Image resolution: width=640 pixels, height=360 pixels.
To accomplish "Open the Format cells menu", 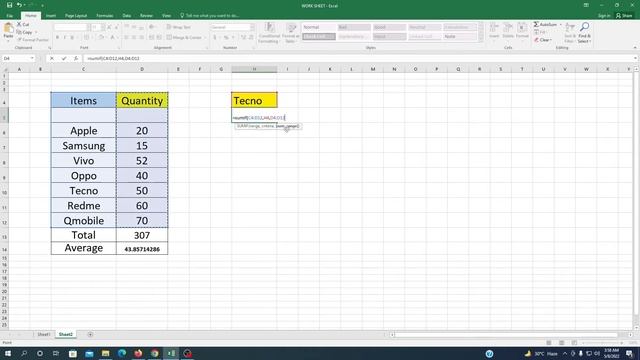I will point(522,31).
